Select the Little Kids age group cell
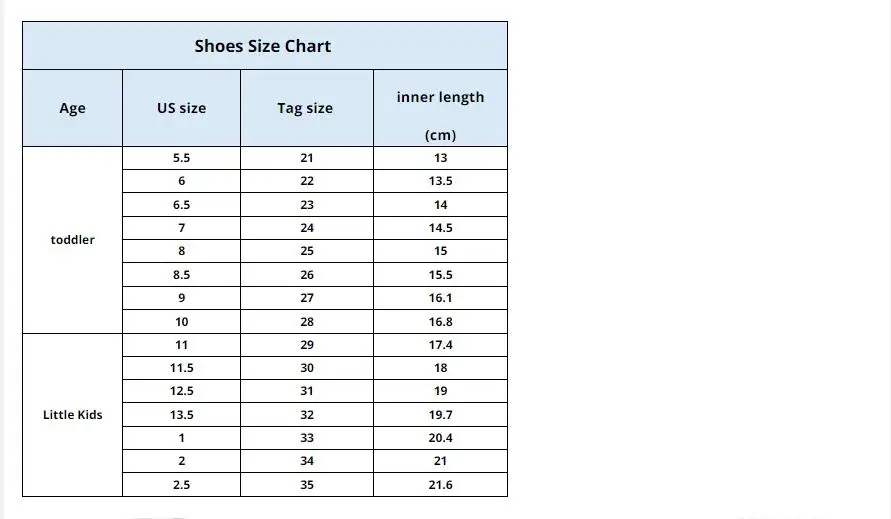 point(72,415)
